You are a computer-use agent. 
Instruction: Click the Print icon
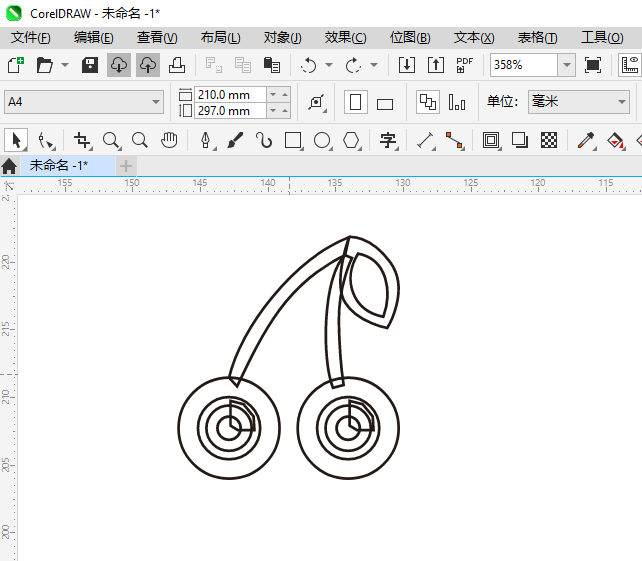(x=176, y=65)
